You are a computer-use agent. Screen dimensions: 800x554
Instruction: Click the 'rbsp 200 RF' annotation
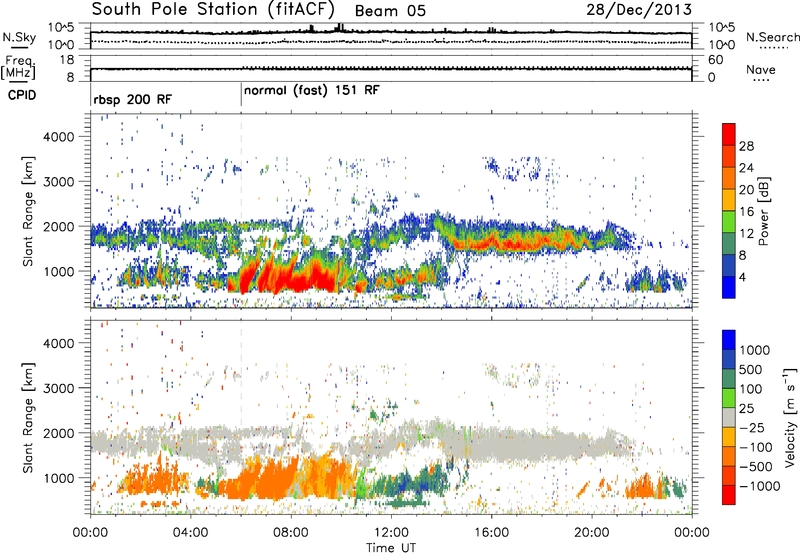coord(133,99)
